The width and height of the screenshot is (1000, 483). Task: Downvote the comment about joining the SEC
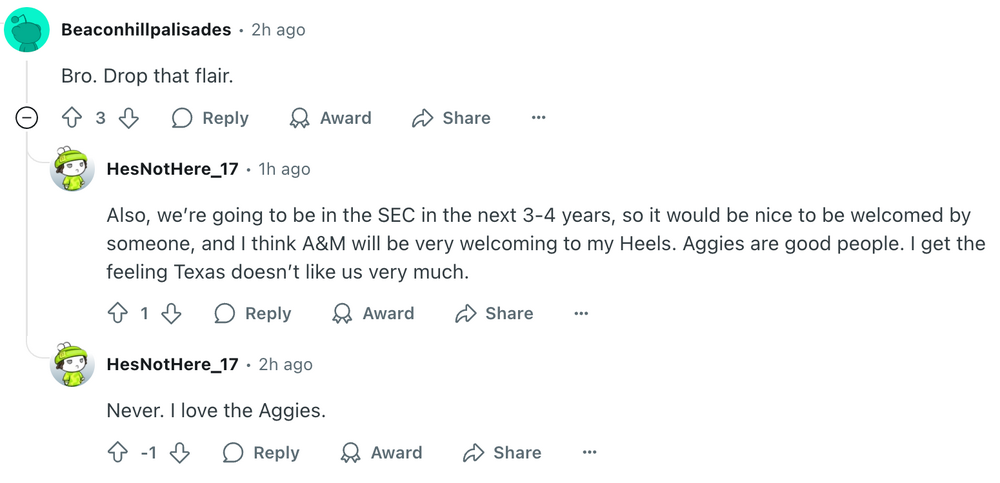172,314
